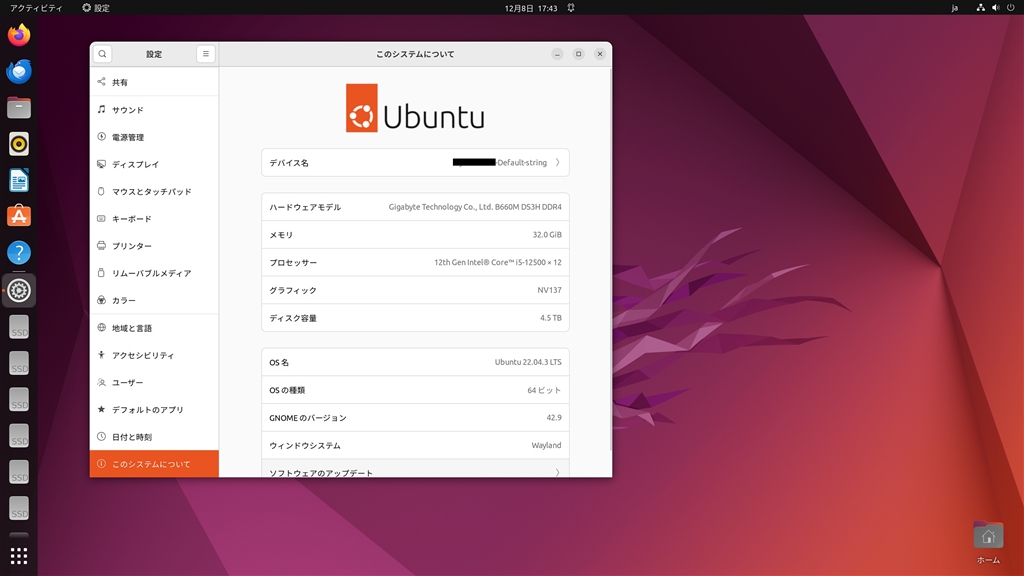Image resolution: width=1024 pixels, height=576 pixels.
Task: Open キーボード keyboard settings
Action: tap(154, 219)
